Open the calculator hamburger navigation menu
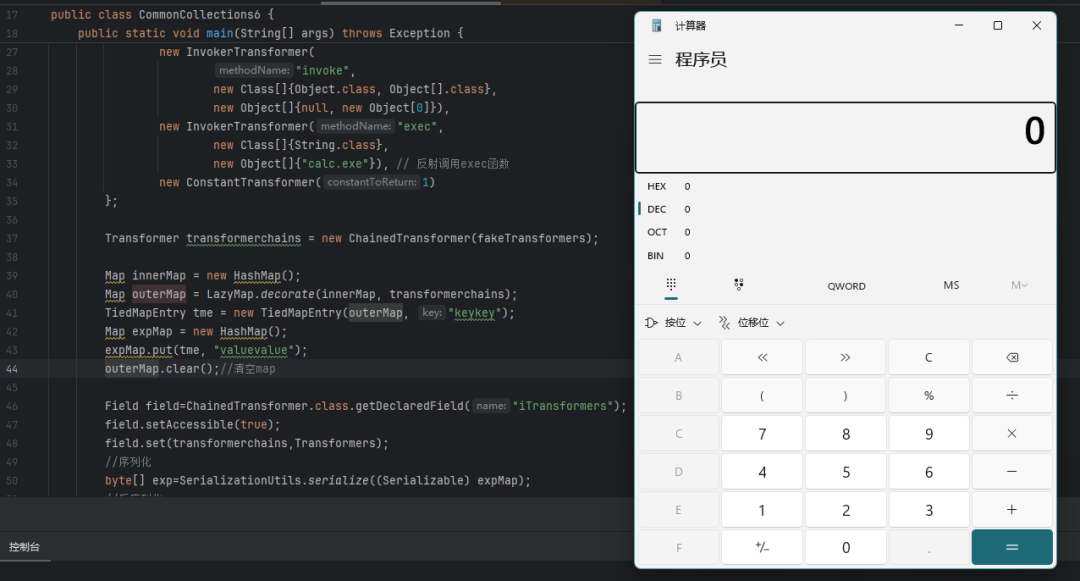 click(655, 60)
